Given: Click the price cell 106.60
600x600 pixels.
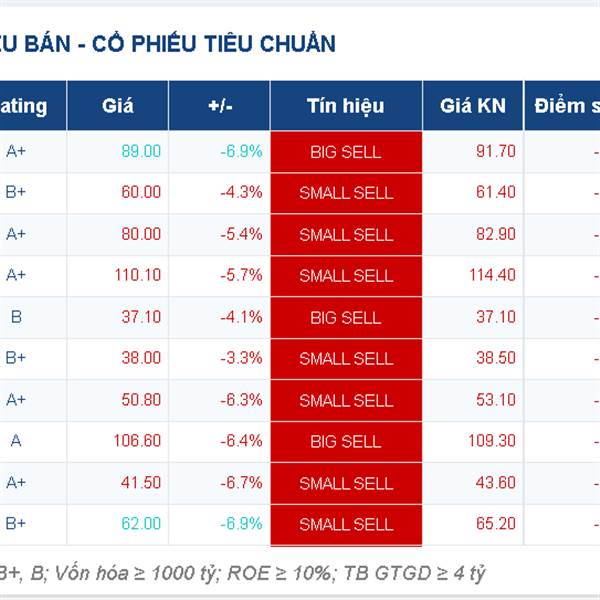Looking at the screenshot, I should (x=137, y=440).
